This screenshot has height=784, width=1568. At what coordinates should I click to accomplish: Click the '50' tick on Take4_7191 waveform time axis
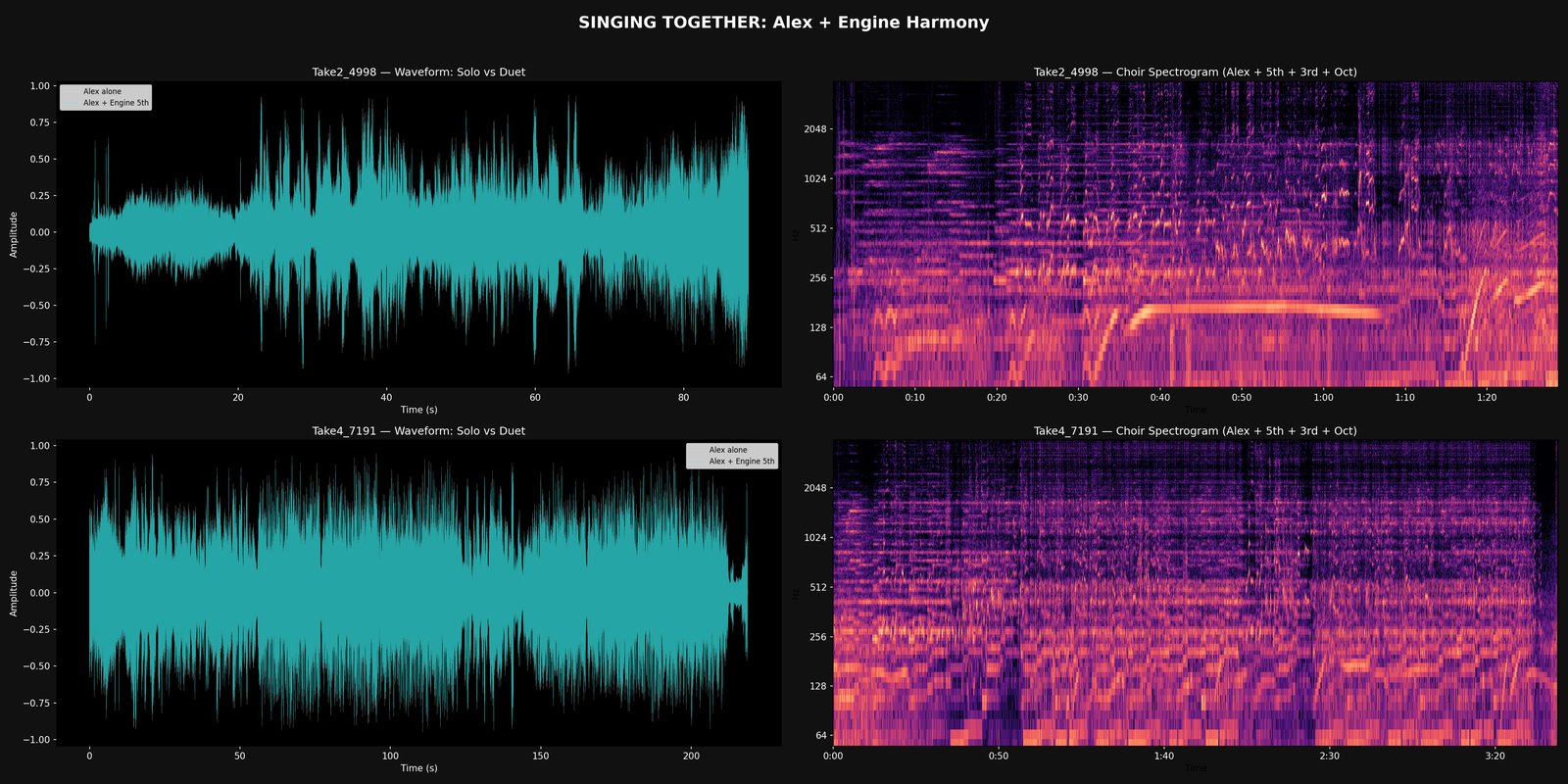click(240, 756)
